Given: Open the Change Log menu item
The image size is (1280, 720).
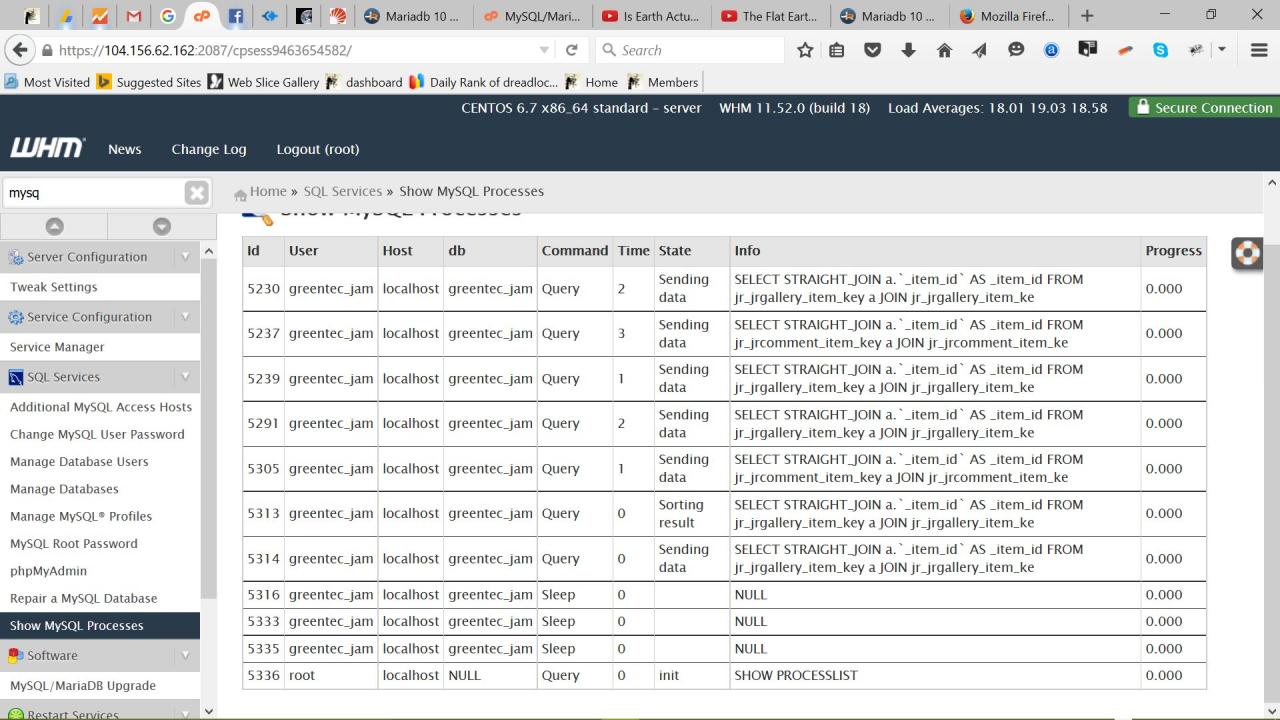Looking at the screenshot, I should [208, 149].
